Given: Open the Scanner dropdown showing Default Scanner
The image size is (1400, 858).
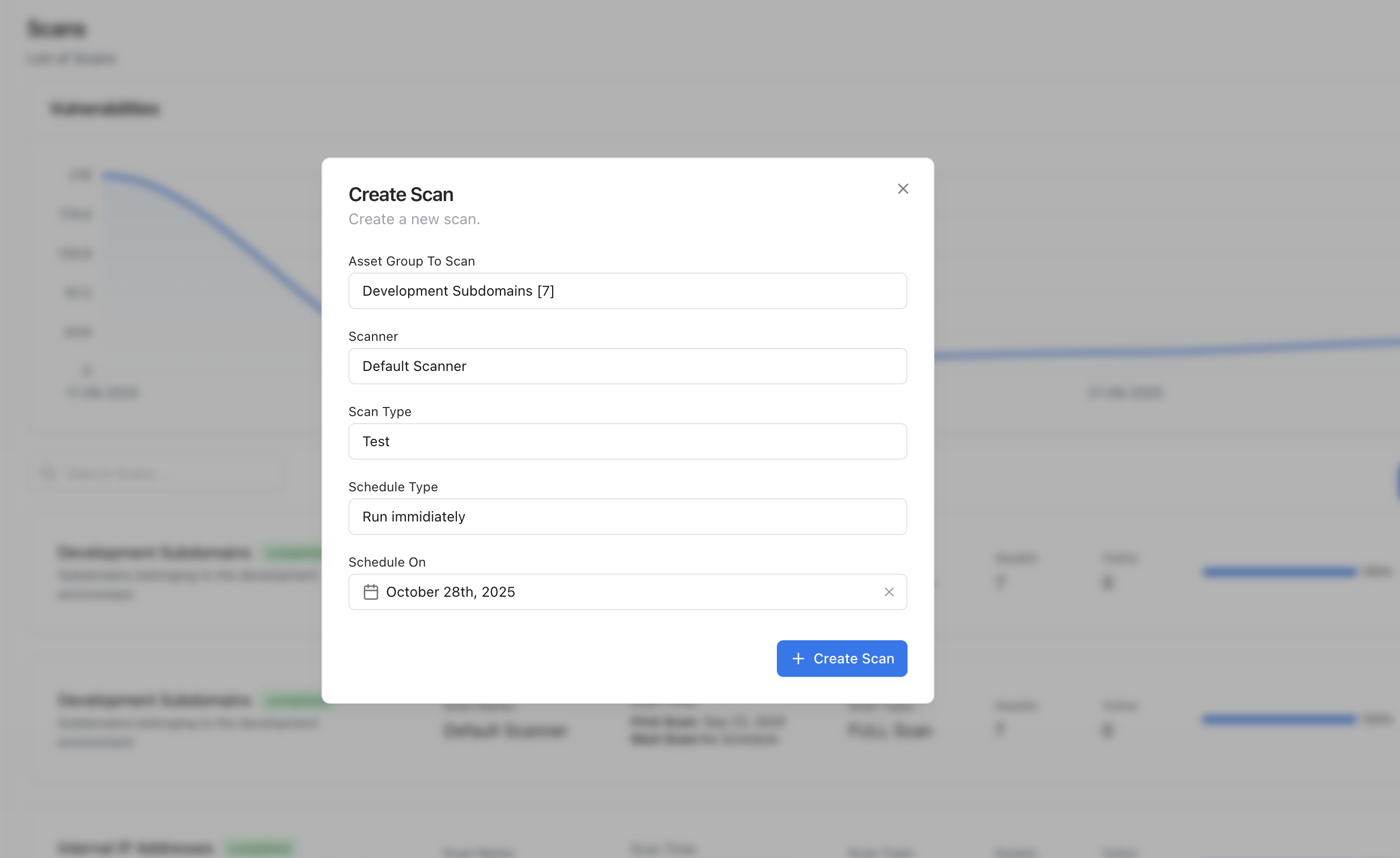Looking at the screenshot, I should [627, 366].
